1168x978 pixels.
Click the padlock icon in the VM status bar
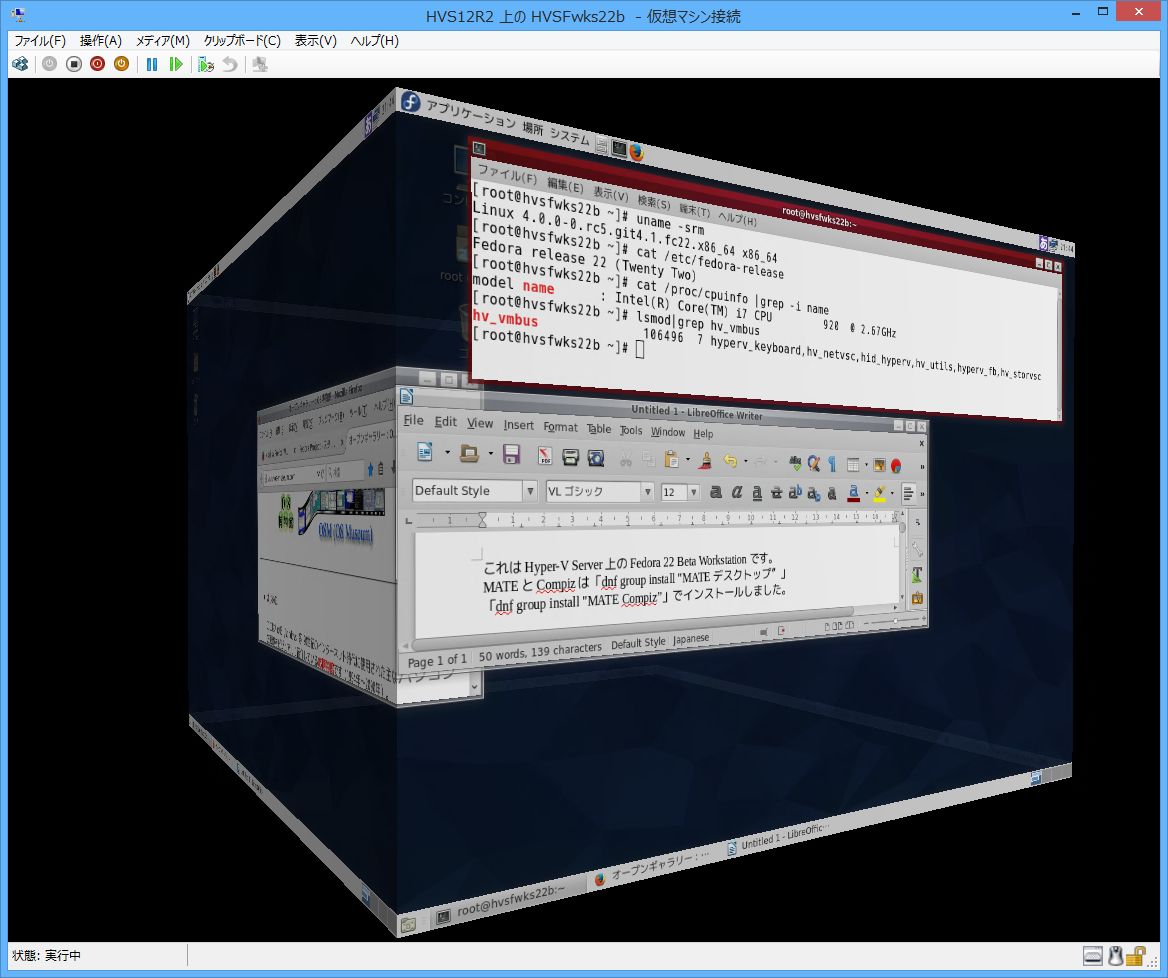pyautogui.click(x=1135, y=956)
